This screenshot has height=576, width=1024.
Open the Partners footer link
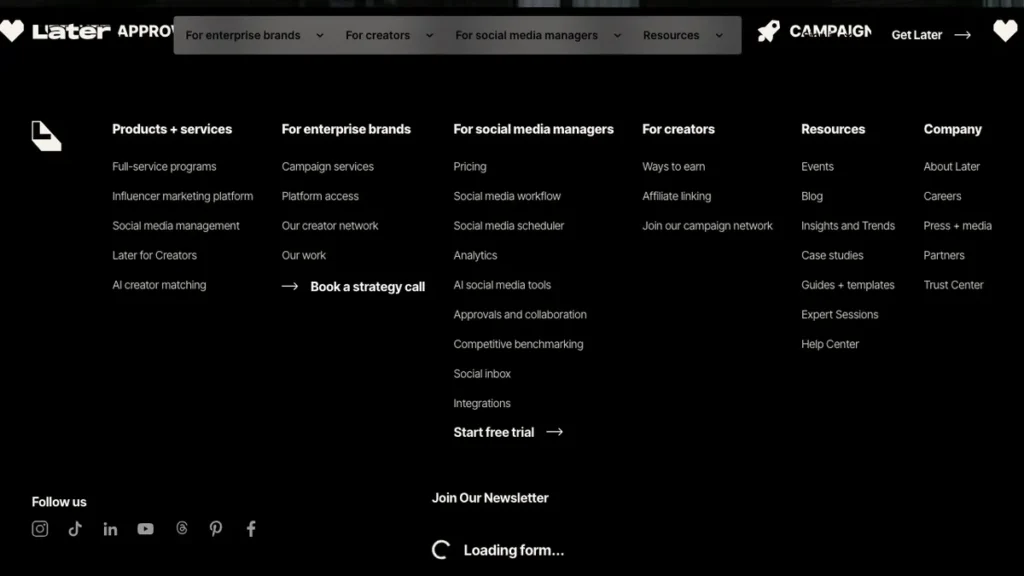point(944,255)
